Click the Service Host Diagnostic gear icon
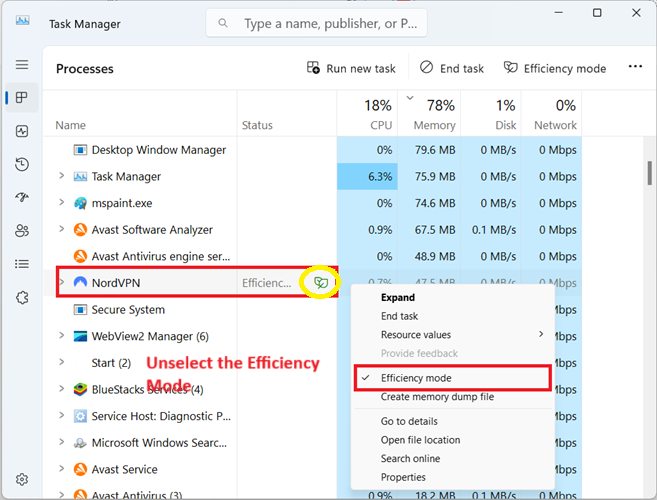 coord(80,416)
